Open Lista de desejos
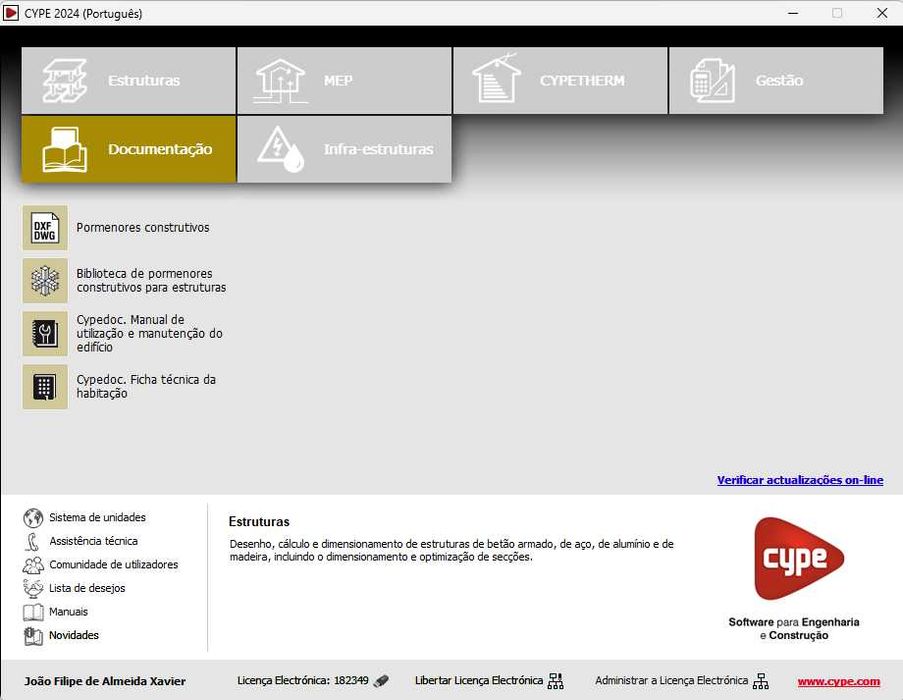This screenshot has width=903, height=700. tap(87, 588)
